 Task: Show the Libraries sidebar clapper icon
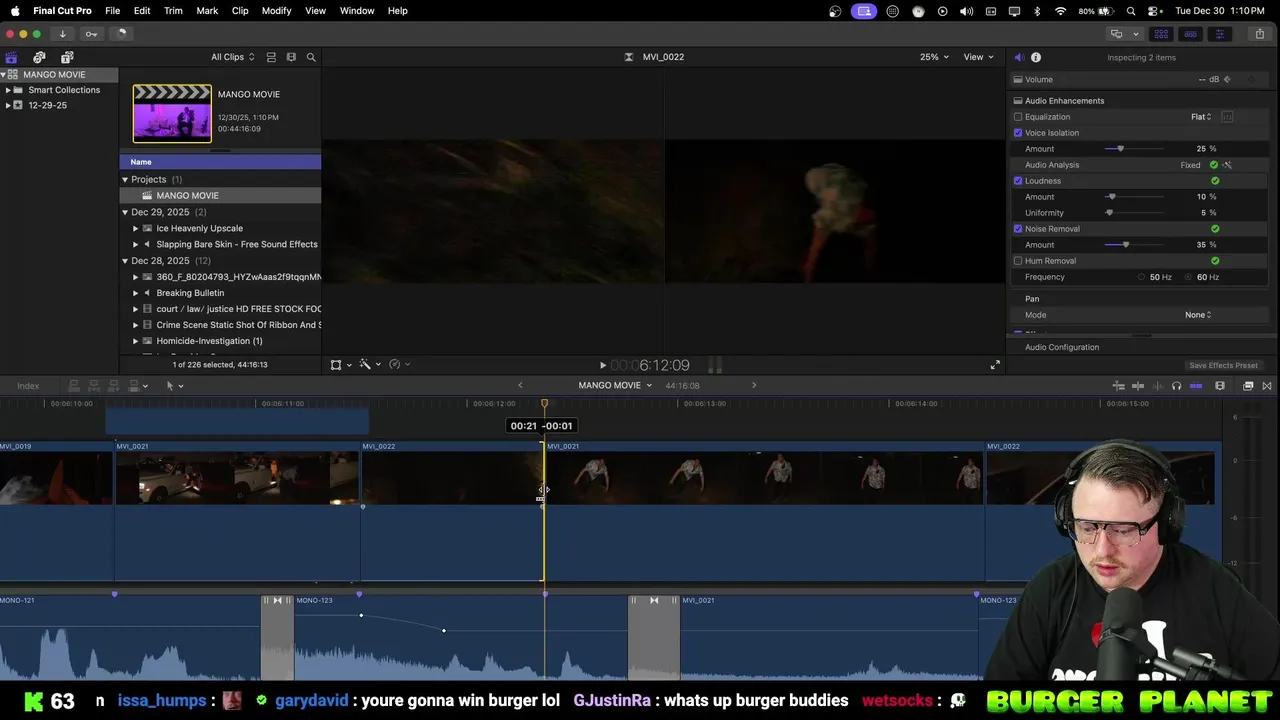(11, 57)
